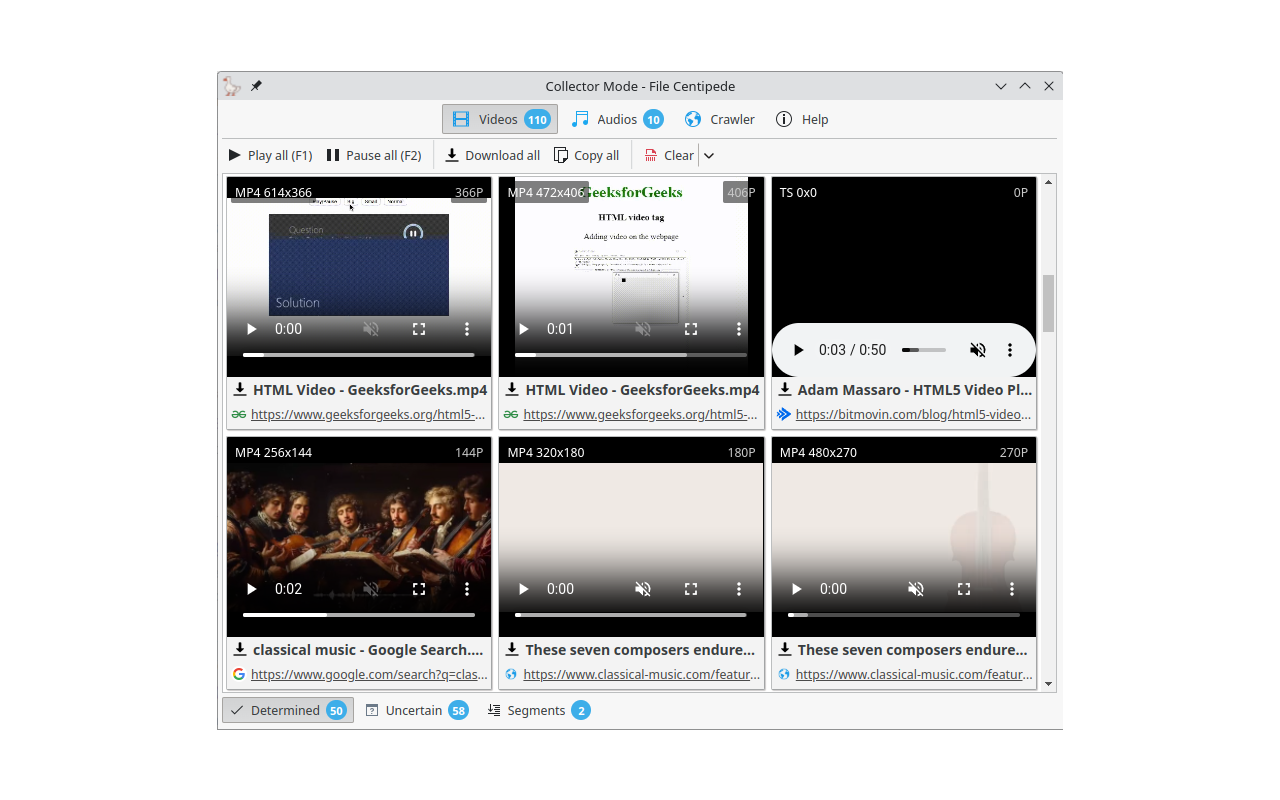The height and width of the screenshot is (800, 1280).
Task: Enter fullscreen on the MP4 614x366 video
Action: 419,329
